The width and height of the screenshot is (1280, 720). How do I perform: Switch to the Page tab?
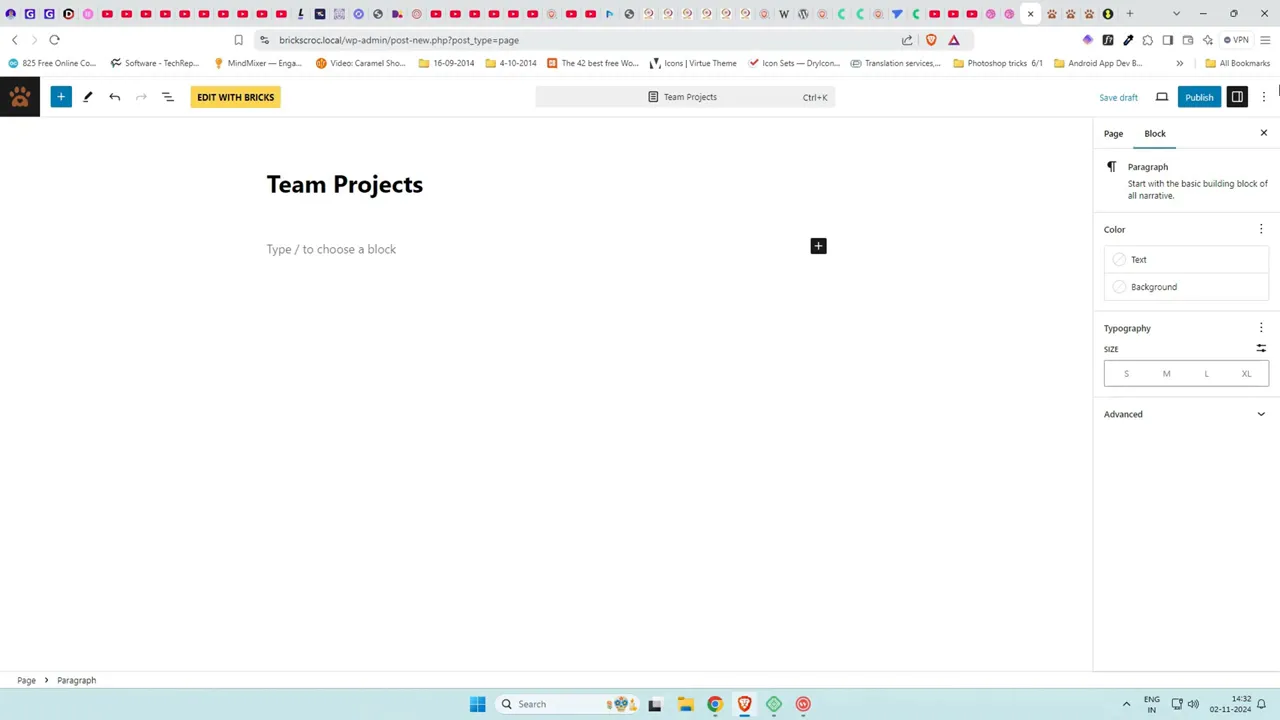(1113, 133)
